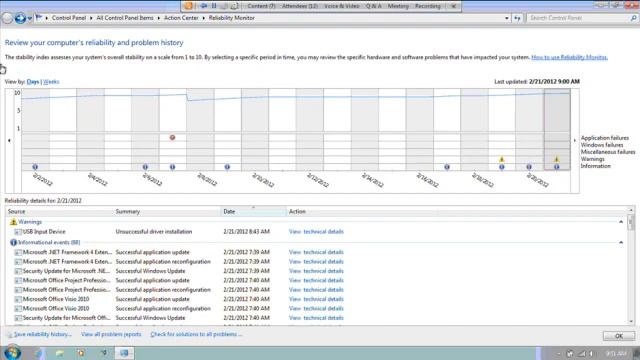Select the warning triangle on 2/21/2012
Viewport: 640px width, 360px height.
pyautogui.click(x=556, y=159)
